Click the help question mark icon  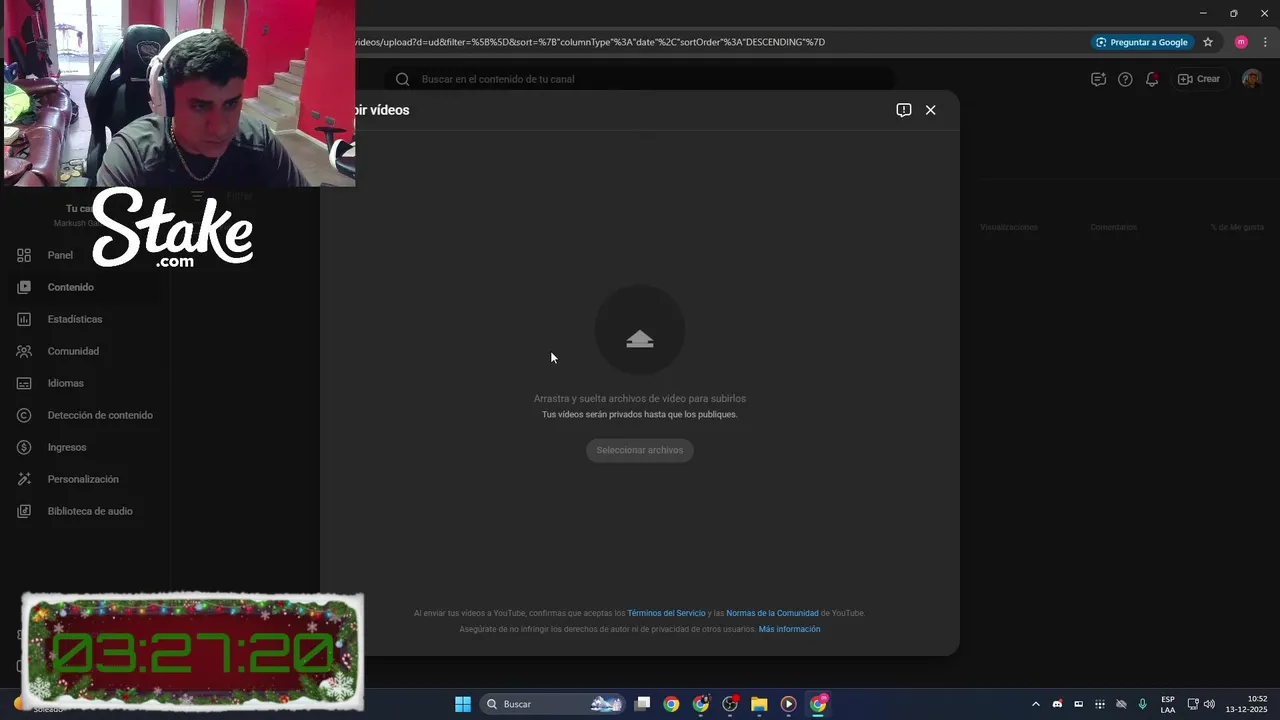(x=1125, y=79)
